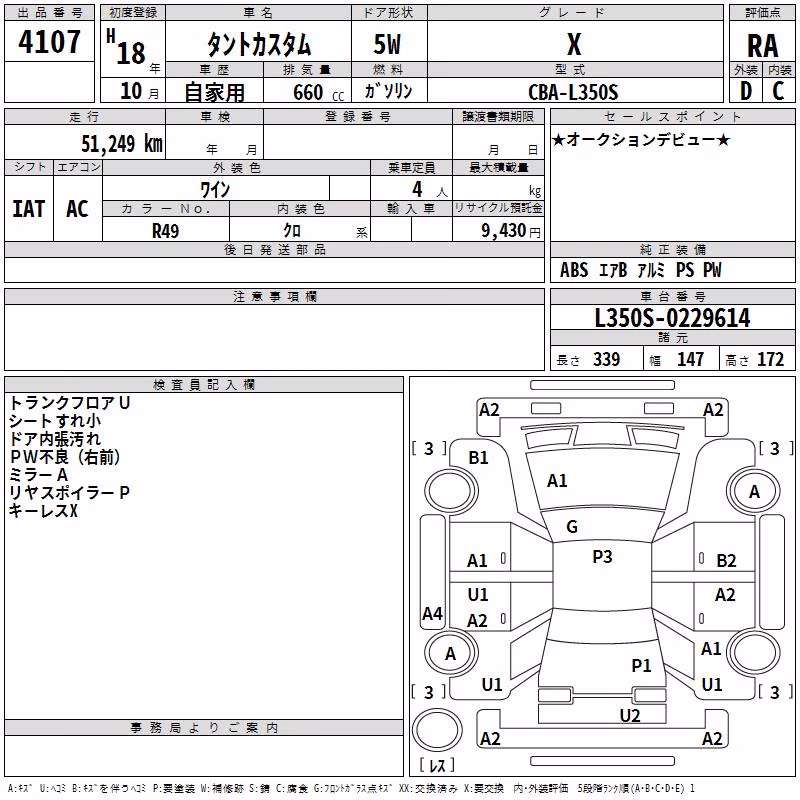Select the 登録番号 header
This screenshot has width=800, height=800.
[x=358, y=116]
